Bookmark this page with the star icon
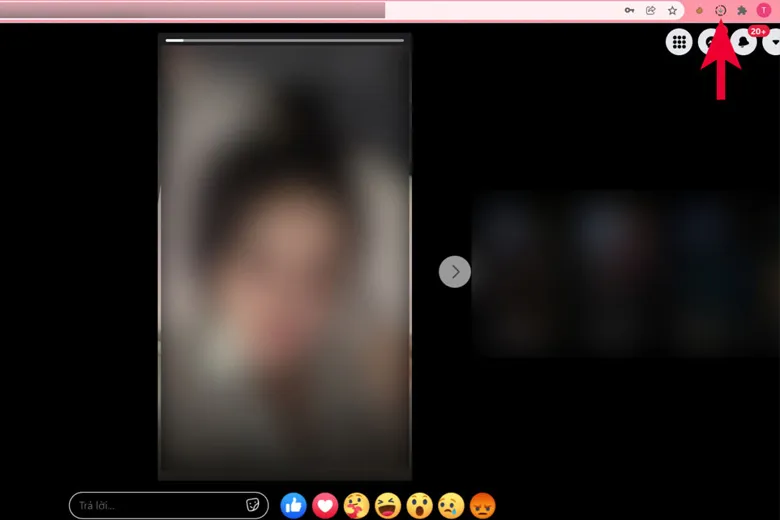 point(672,10)
